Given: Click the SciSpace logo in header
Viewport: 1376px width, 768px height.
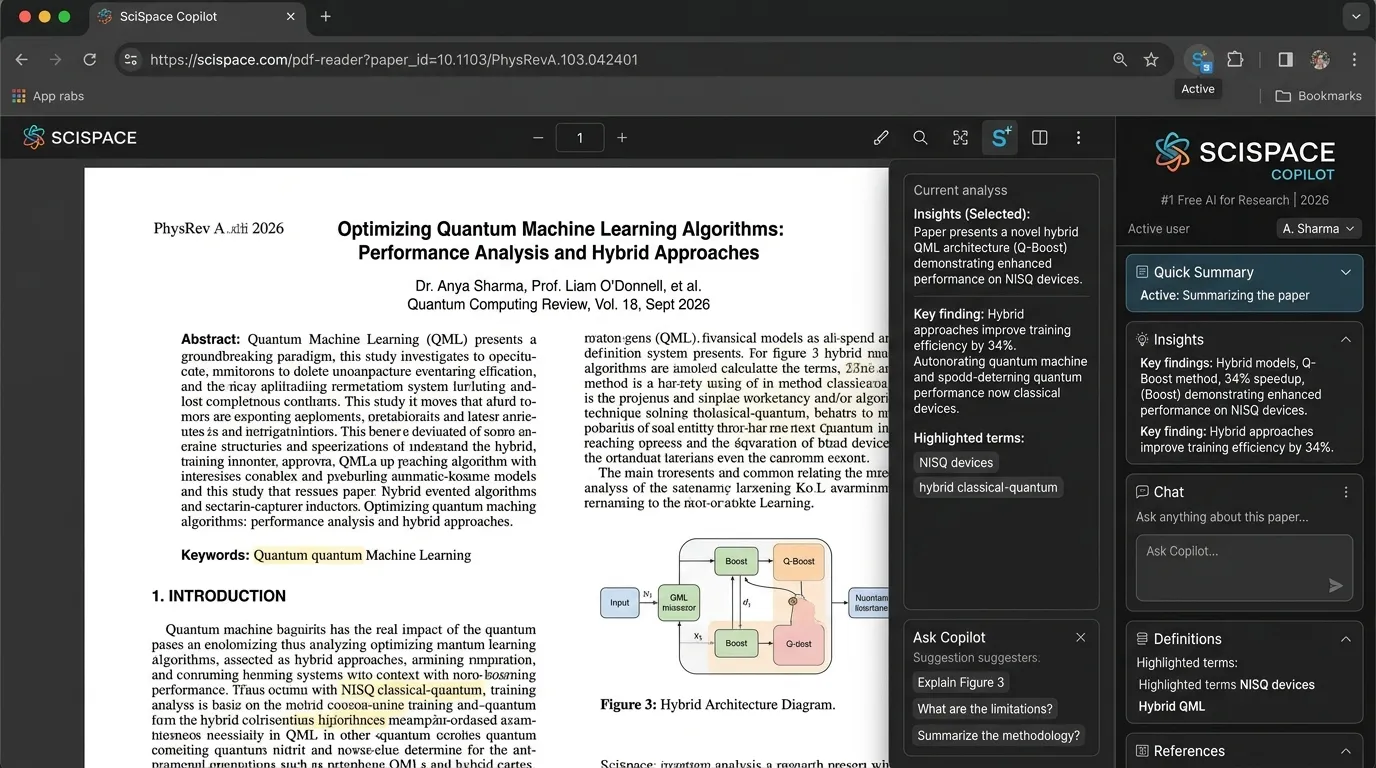Looking at the screenshot, I should [80, 138].
